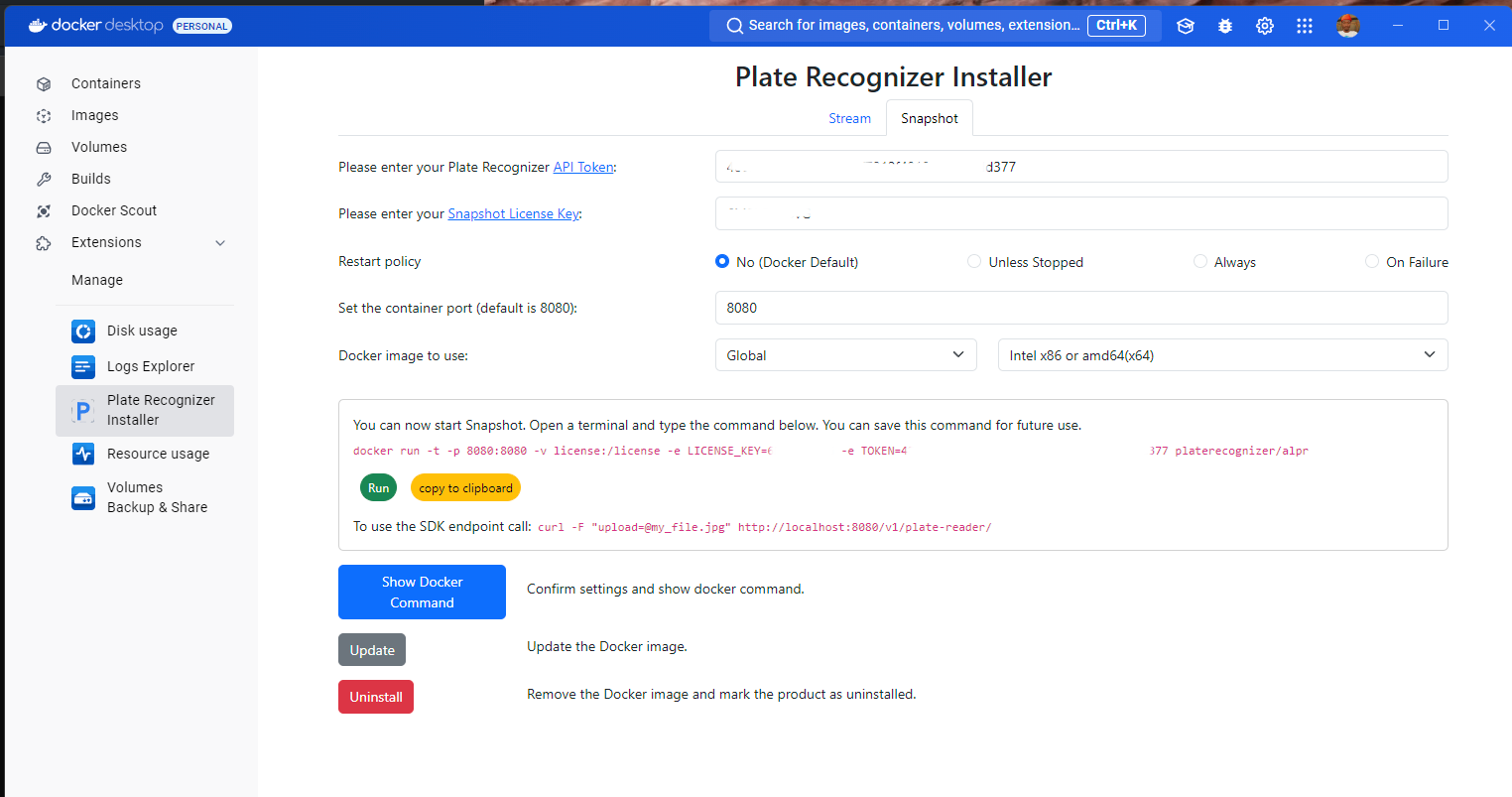1512x797 pixels.
Task: Open Docker settings gear icon
Action: pos(1265,26)
